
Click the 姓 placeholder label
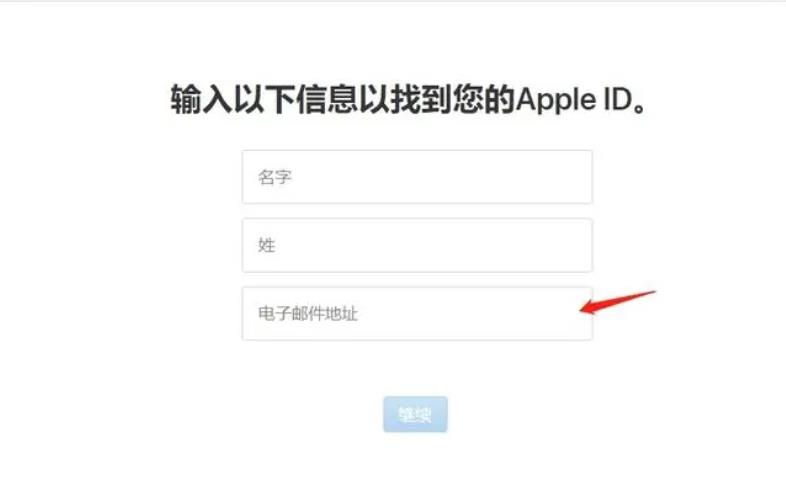pos(266,245)
